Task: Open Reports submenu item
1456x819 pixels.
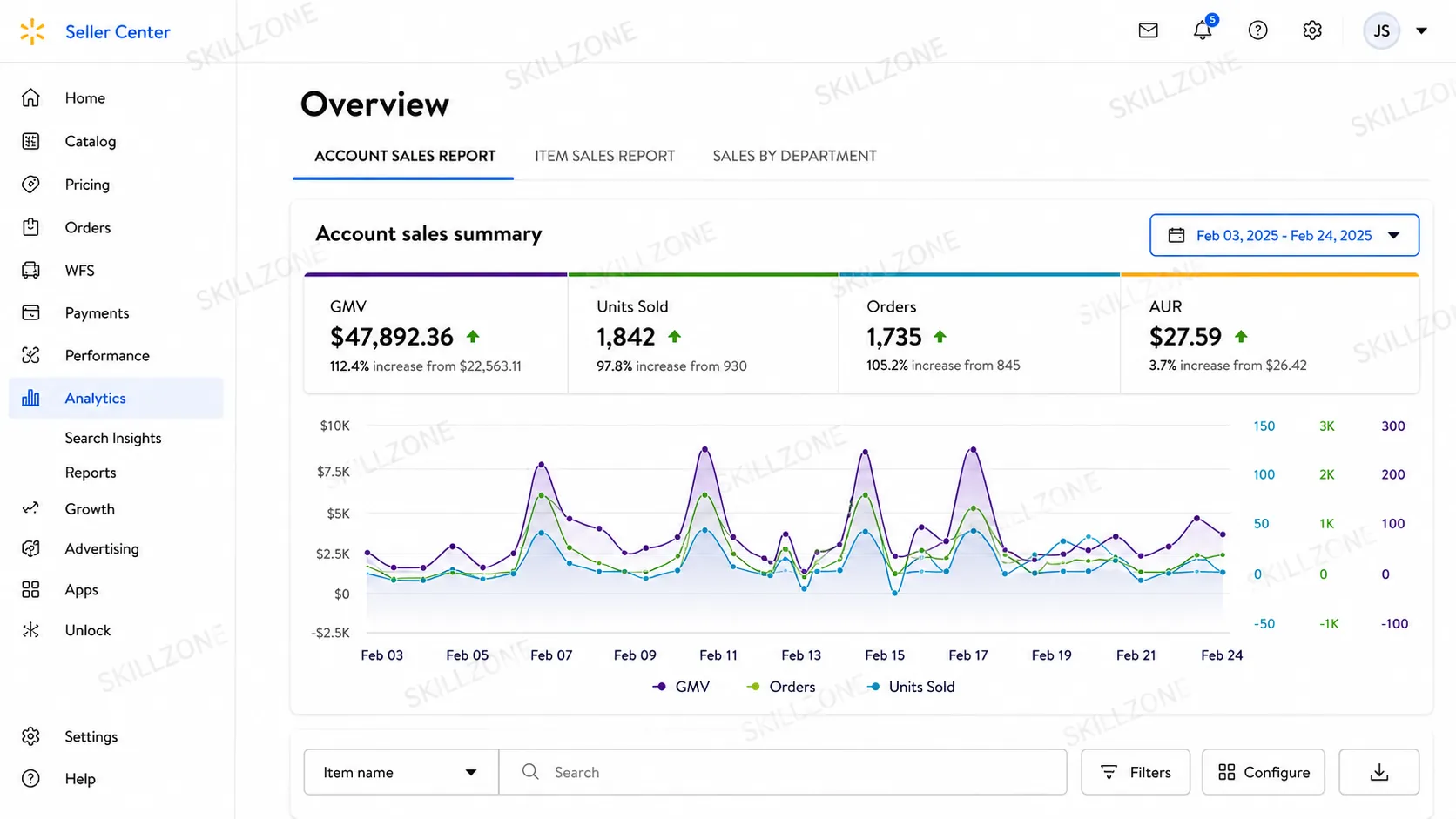Action: point(91,473)
